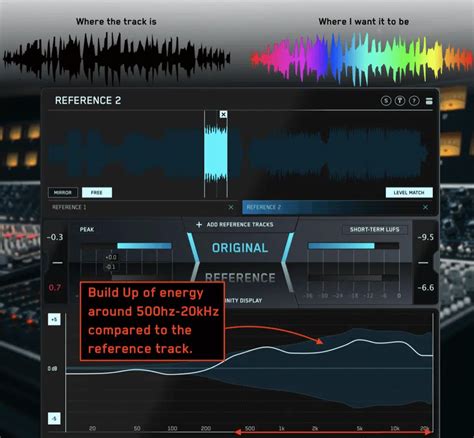Switch playback mode to FREE
Image resolution: width=474 pixels, height=438 pixels.
point(97,192)
